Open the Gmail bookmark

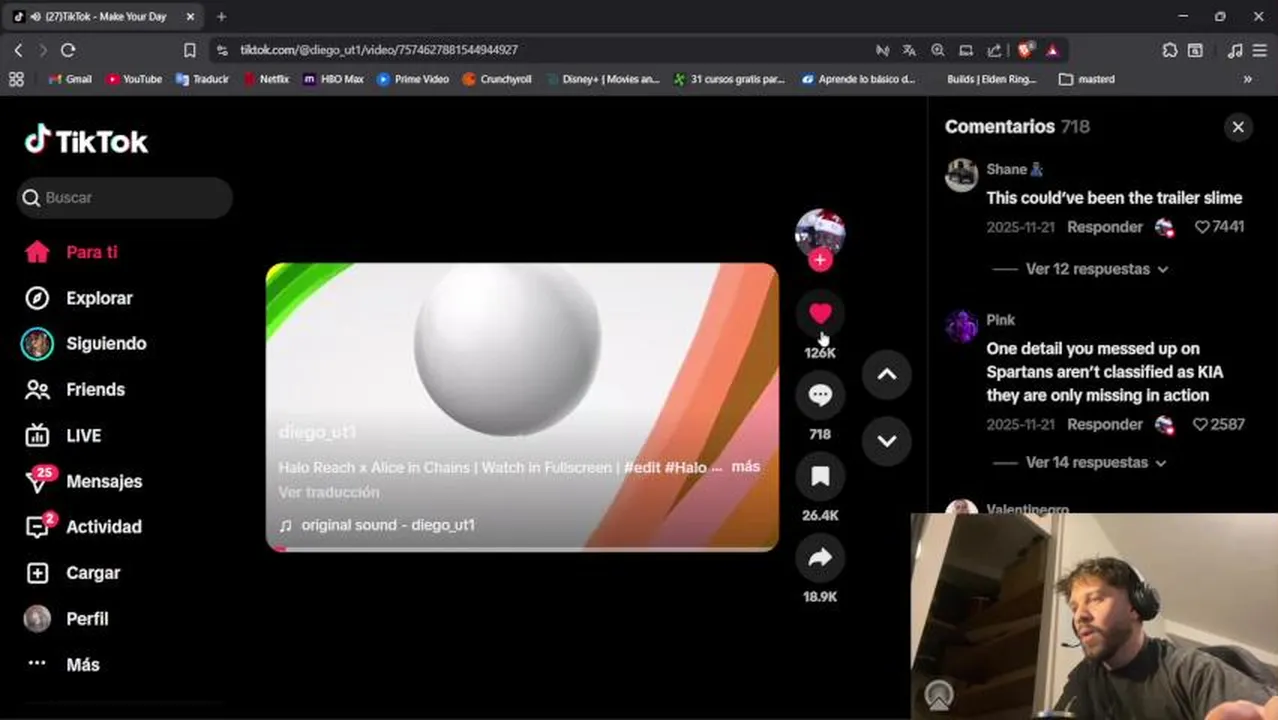70,79
